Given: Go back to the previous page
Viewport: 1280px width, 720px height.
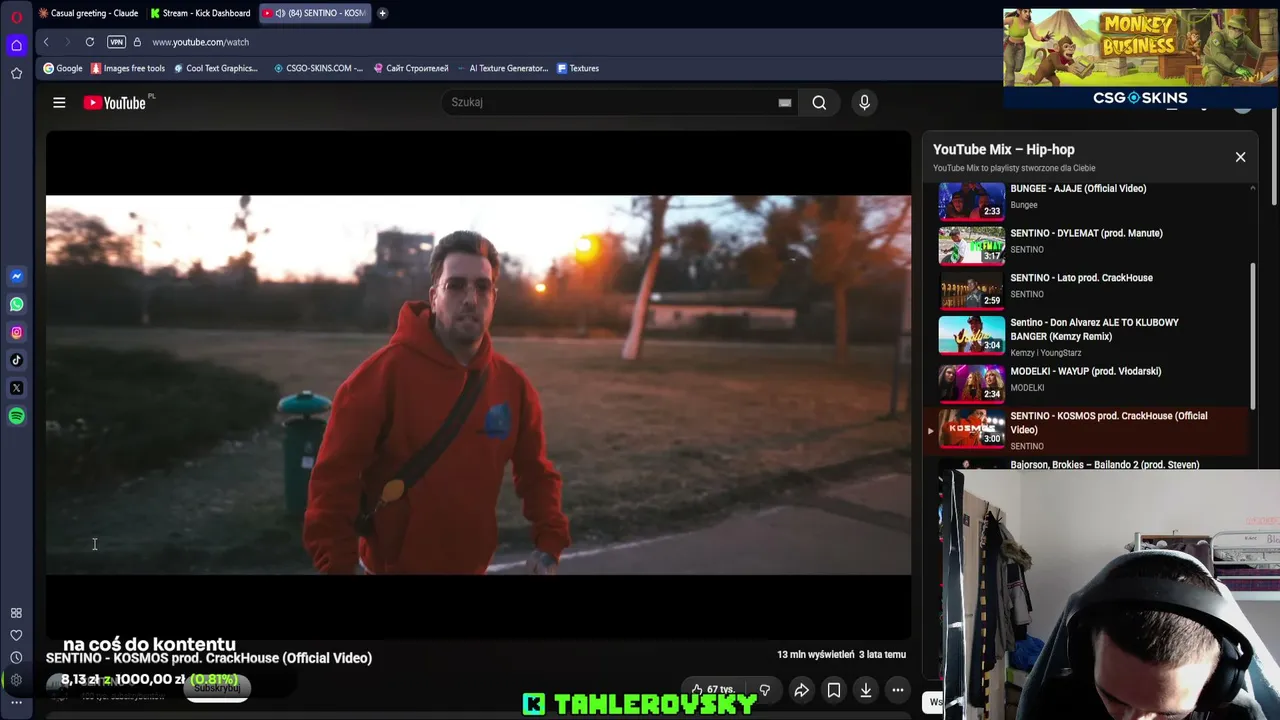Looking at the screenshot, I should point(46,42).
